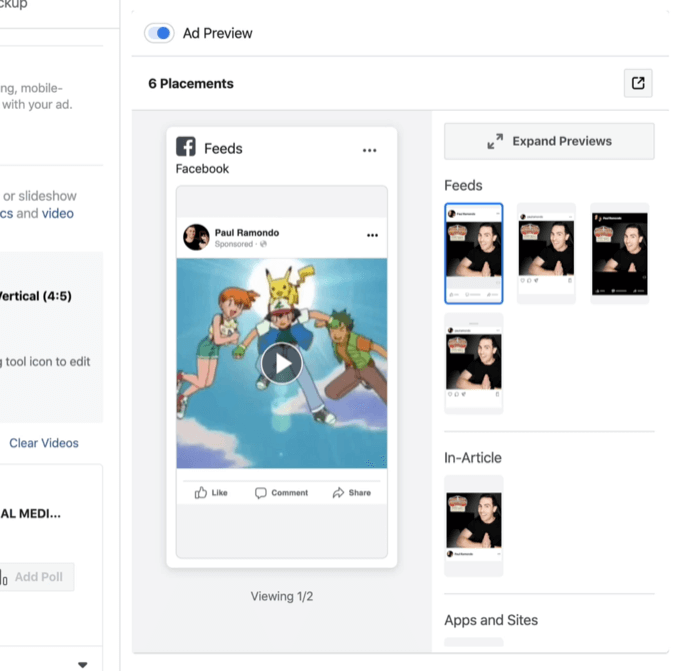
Task: Click the 6 Placements heading
Action: pyautogui.click(x=191, y=83)
